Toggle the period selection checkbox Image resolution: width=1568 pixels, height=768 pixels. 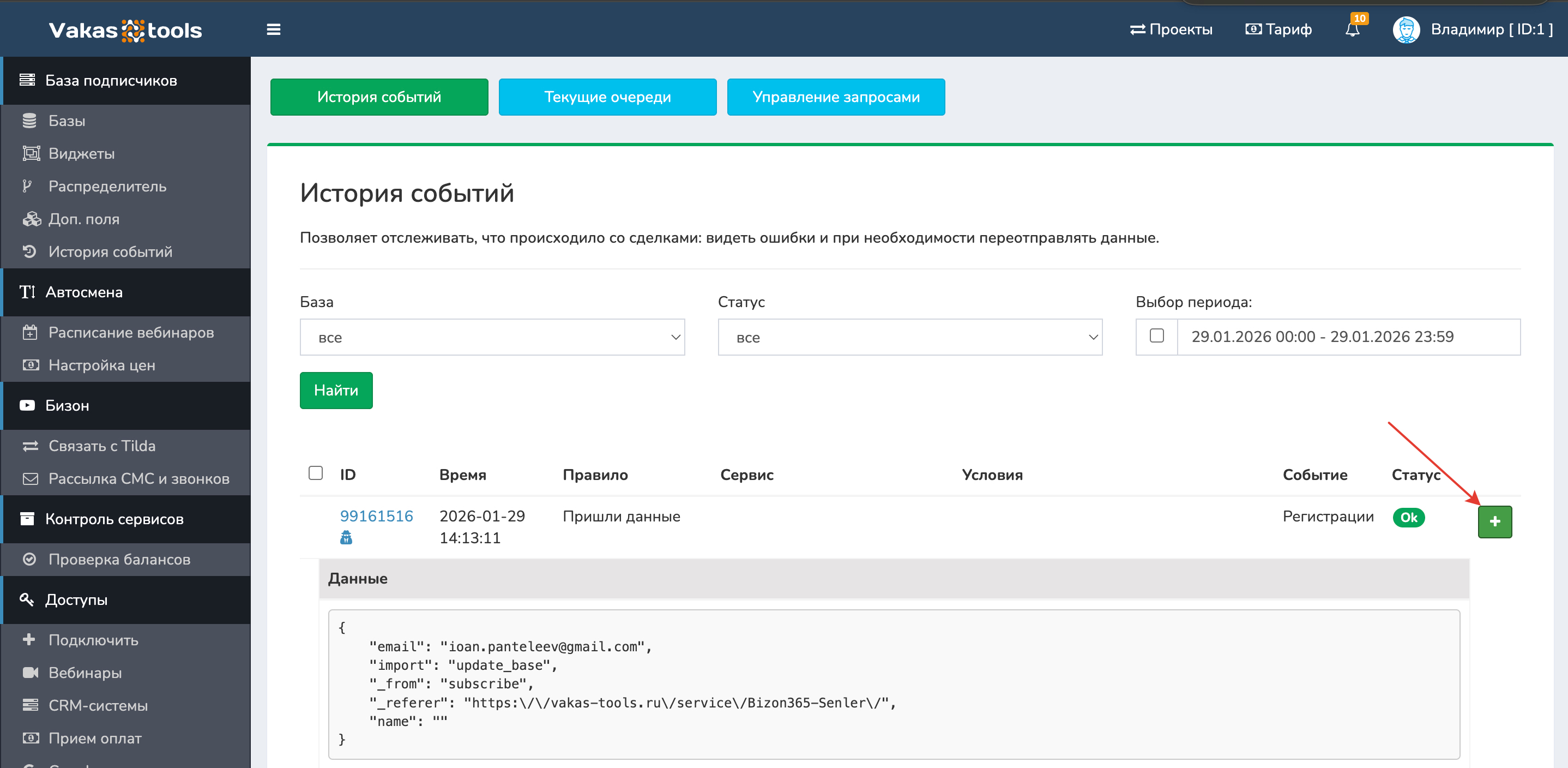click(x=1156, y=335)
